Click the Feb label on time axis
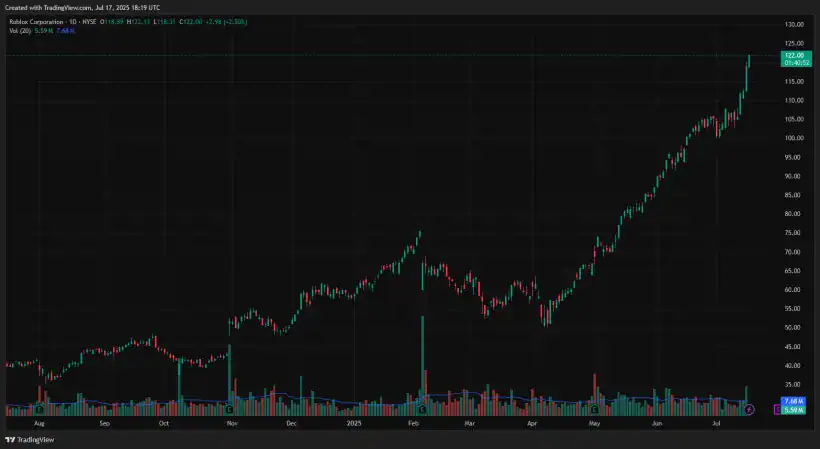 pos(414,424)
